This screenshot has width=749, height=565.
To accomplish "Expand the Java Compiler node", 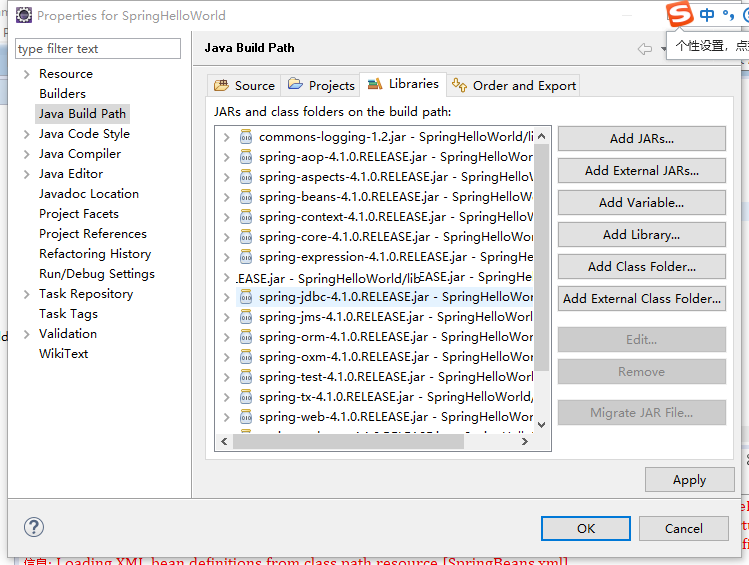I will 27,154.
